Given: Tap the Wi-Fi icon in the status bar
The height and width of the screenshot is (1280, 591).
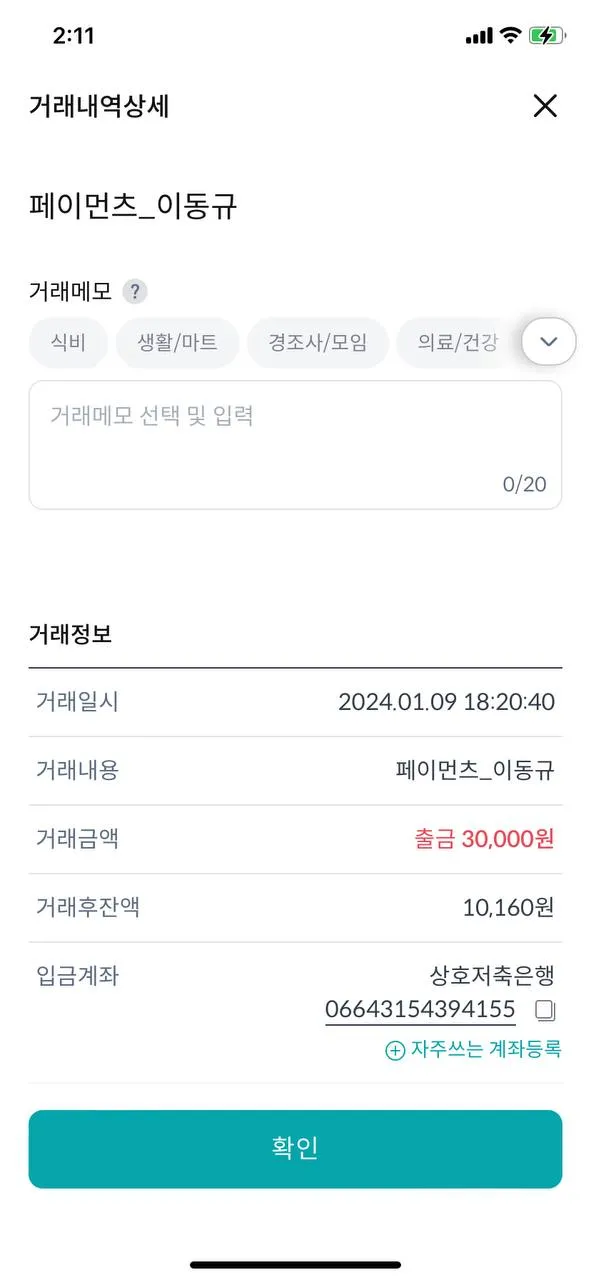Looking at the screenshot, I should [511, 36].
